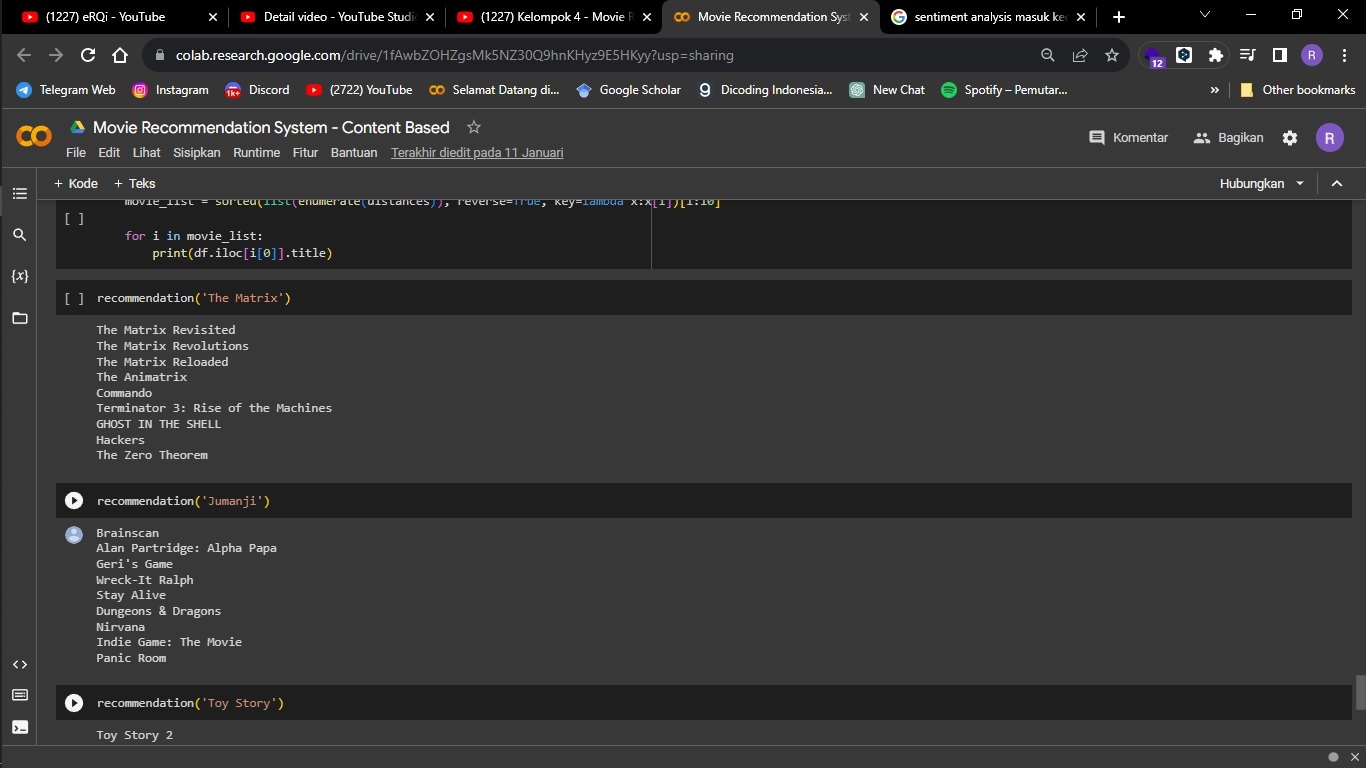Open the table of contents sidebar icon
Screen dimensions: 1366x768
[20, 193]
